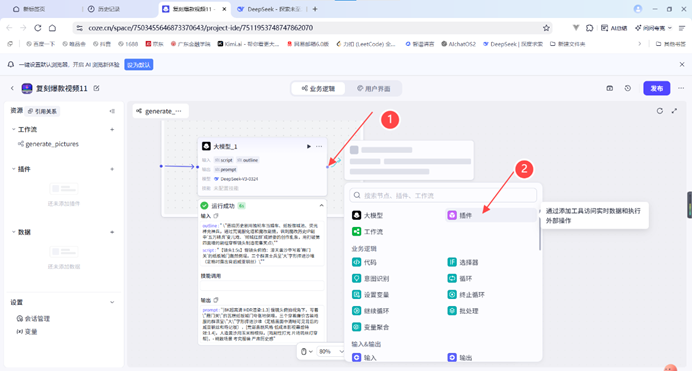Insert the 循环 loop node

click(x=460, y=278)
